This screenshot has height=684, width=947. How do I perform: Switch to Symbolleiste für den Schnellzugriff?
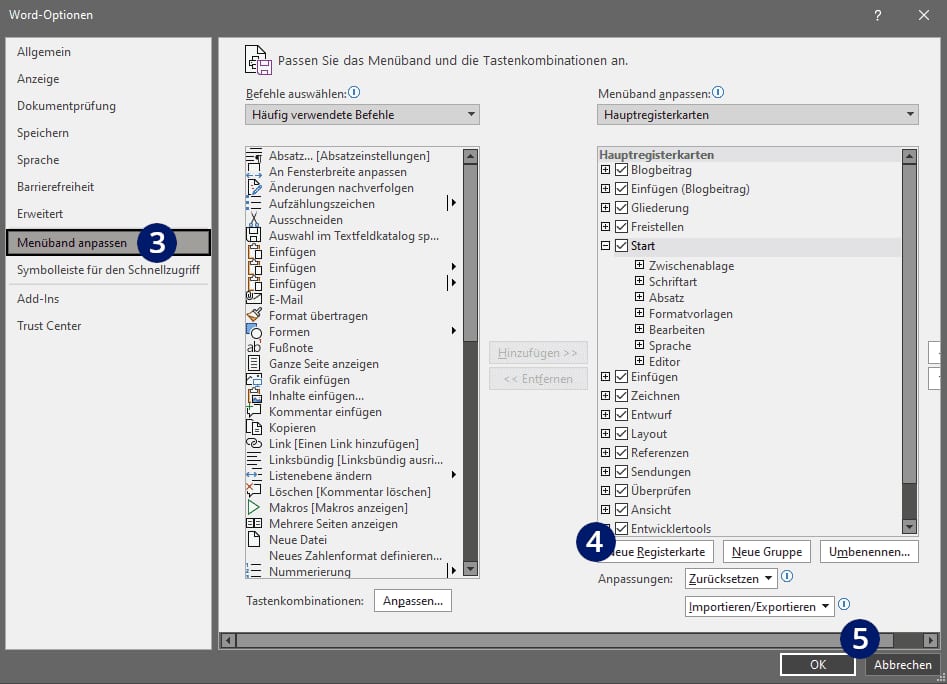pos(108,270)
